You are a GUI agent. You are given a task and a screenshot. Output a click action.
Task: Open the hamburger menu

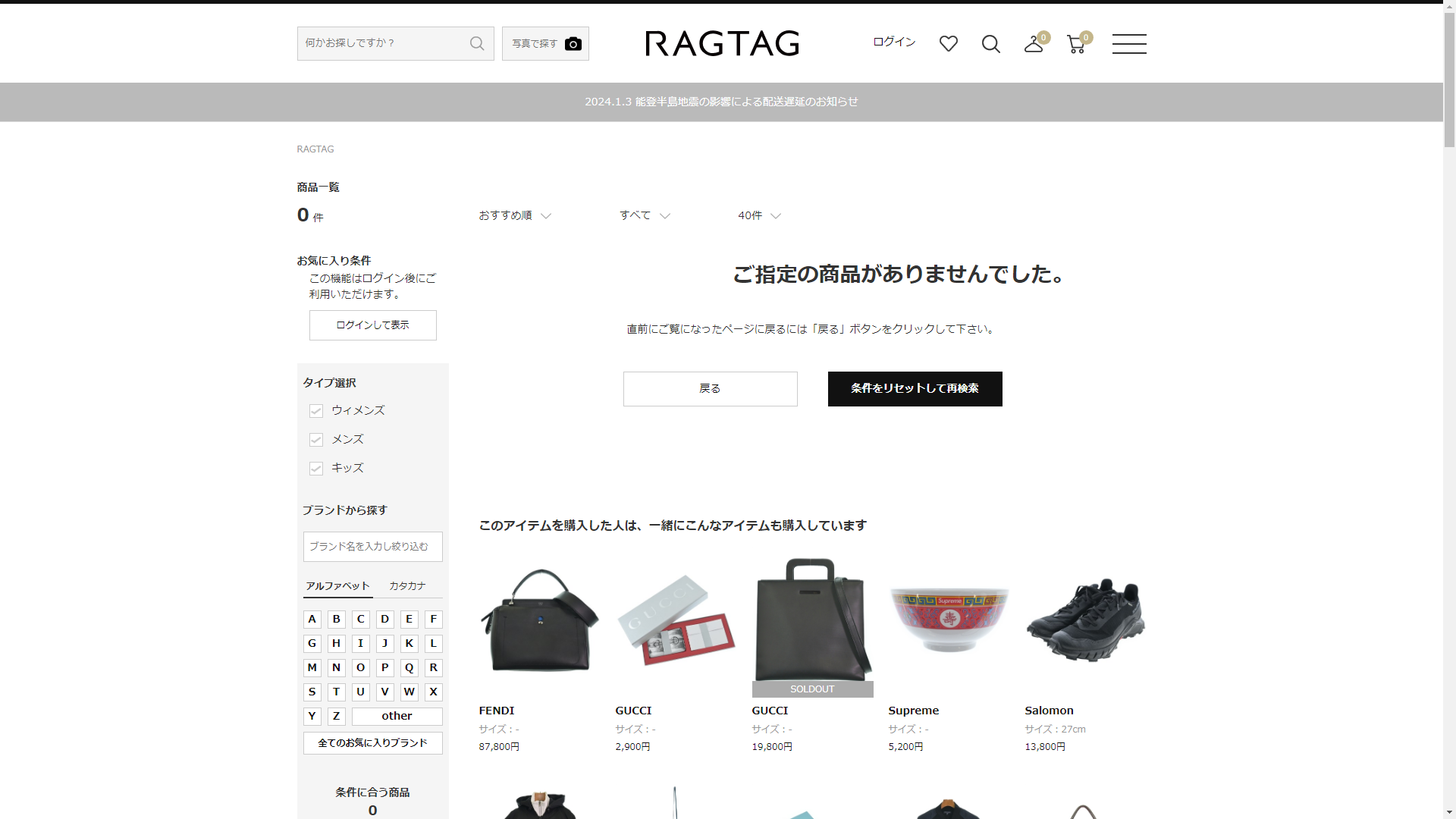tap(1129, 44)
